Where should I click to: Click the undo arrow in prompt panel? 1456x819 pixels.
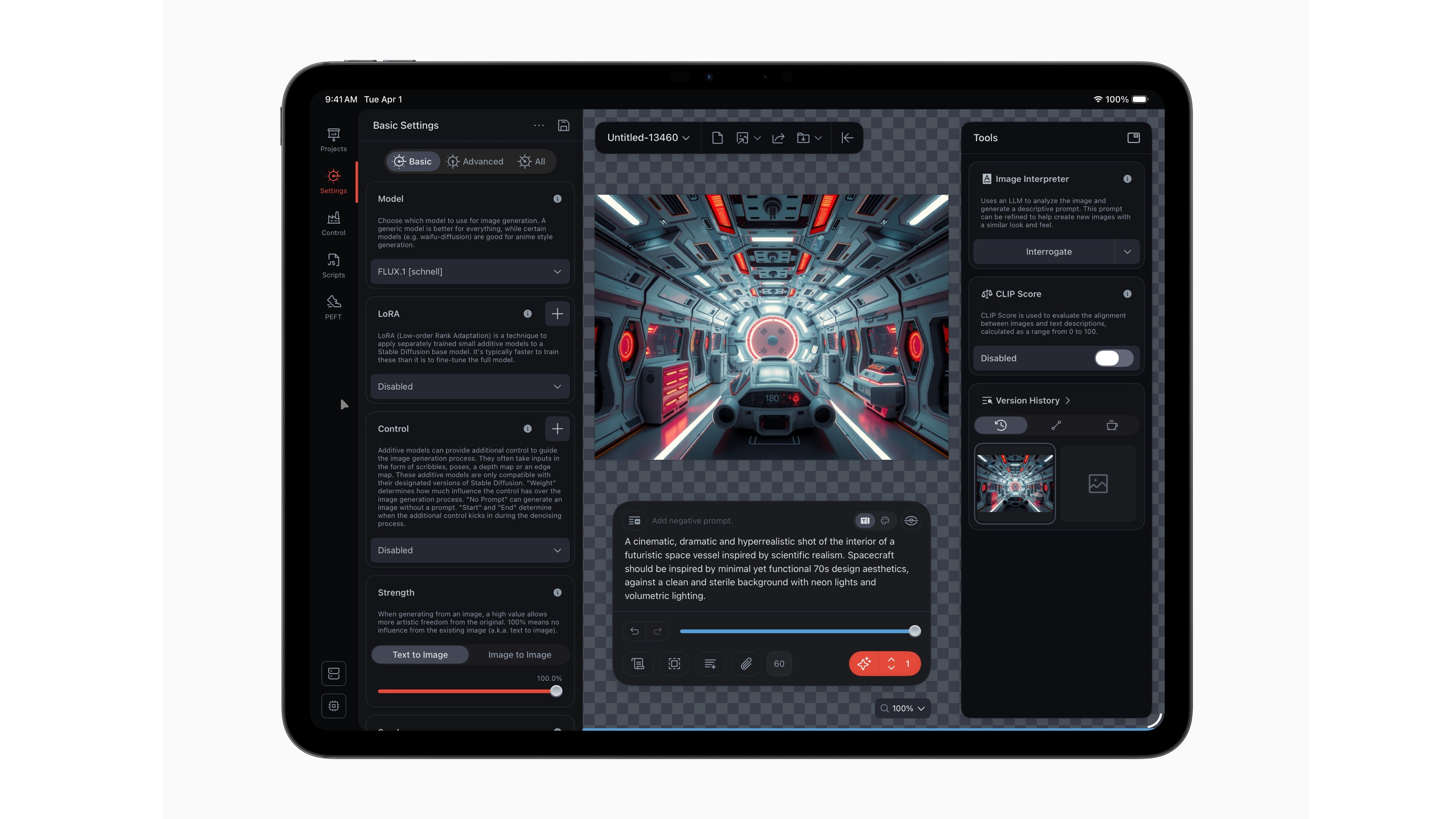635,631
